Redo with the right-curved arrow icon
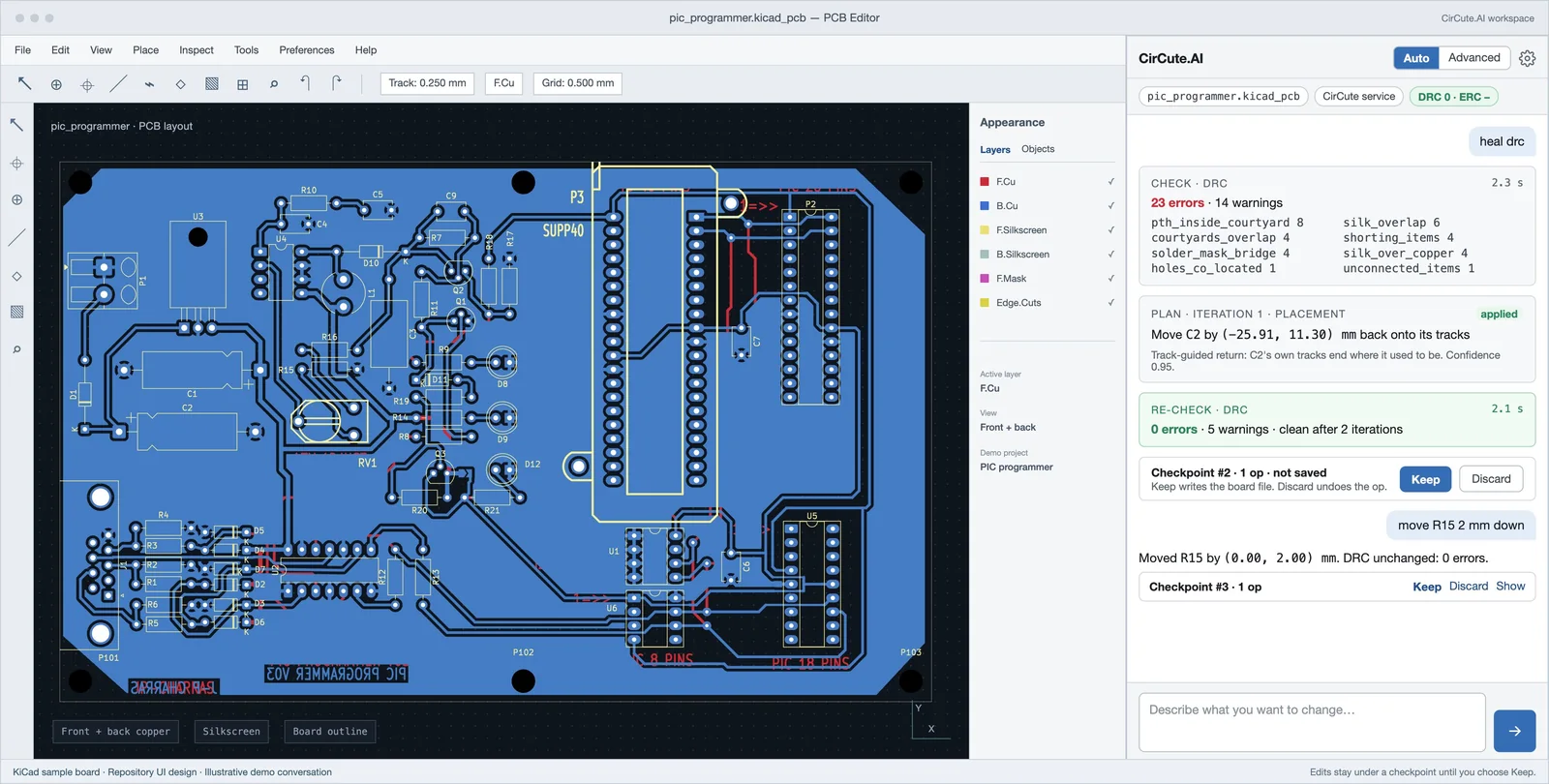1549x784 pixels. [336, 83]
